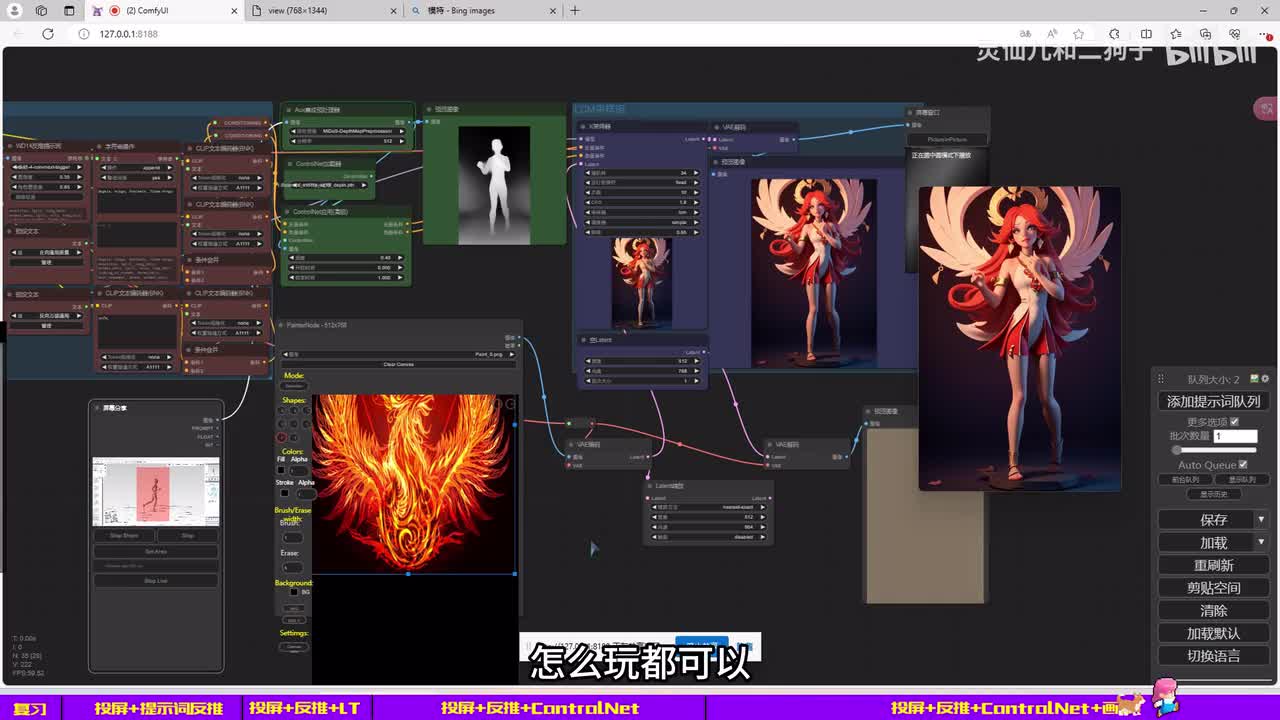This screenshot has height=720, width=1280.
Task: Click the 切换语言 button
Action: pyautogui.click(x=1213, y=656)
